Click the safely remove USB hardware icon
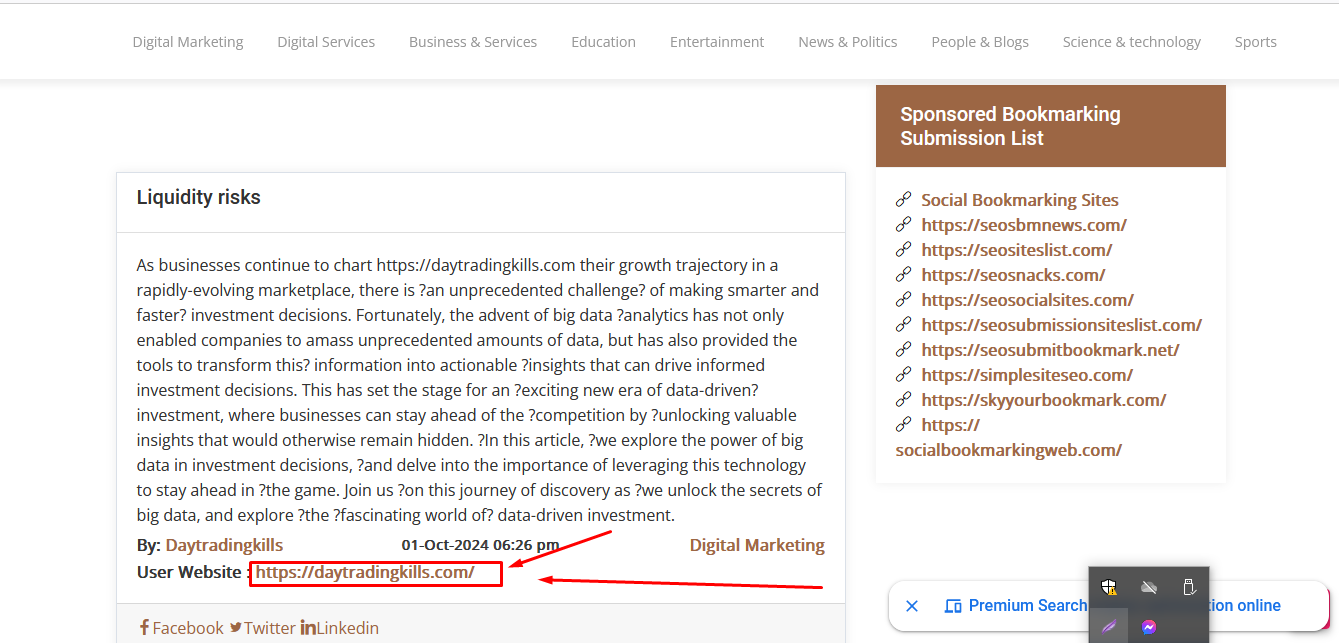Image resolution: width=1339 pixels, height=643 pixels. pyautogui.click(x=1189, y=587)
